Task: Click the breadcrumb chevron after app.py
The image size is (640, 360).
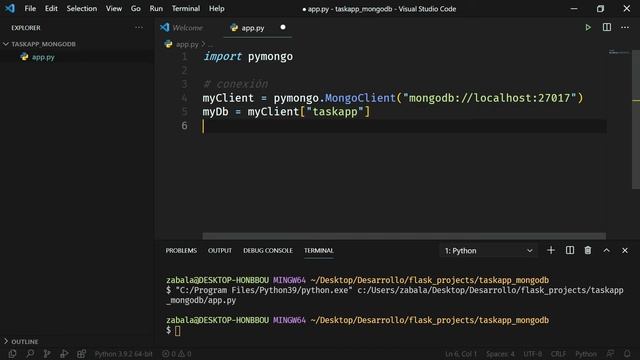Action: point(203,44)
